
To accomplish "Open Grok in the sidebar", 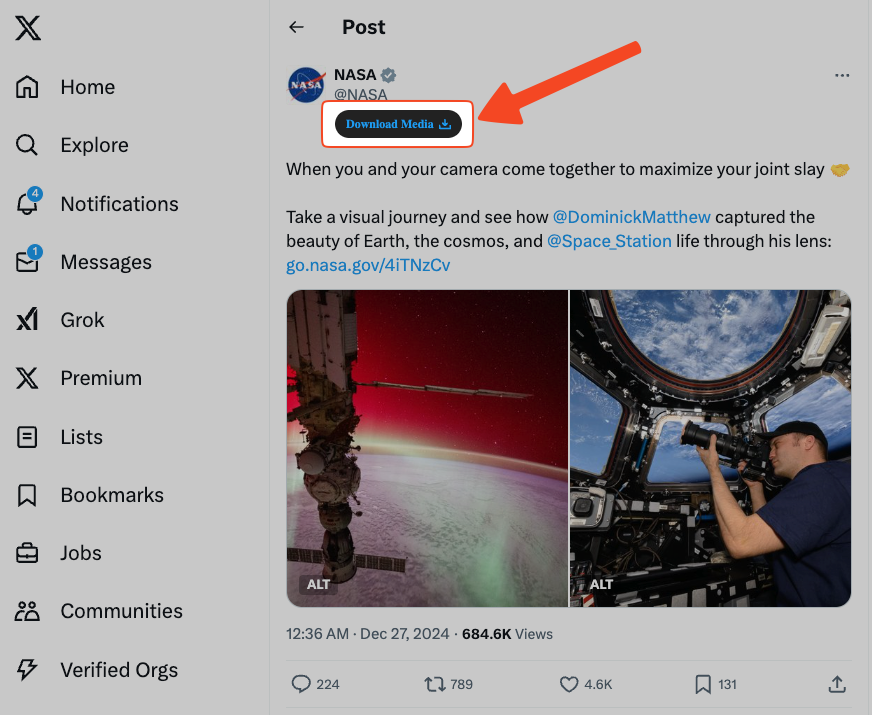I will [82, 320].
